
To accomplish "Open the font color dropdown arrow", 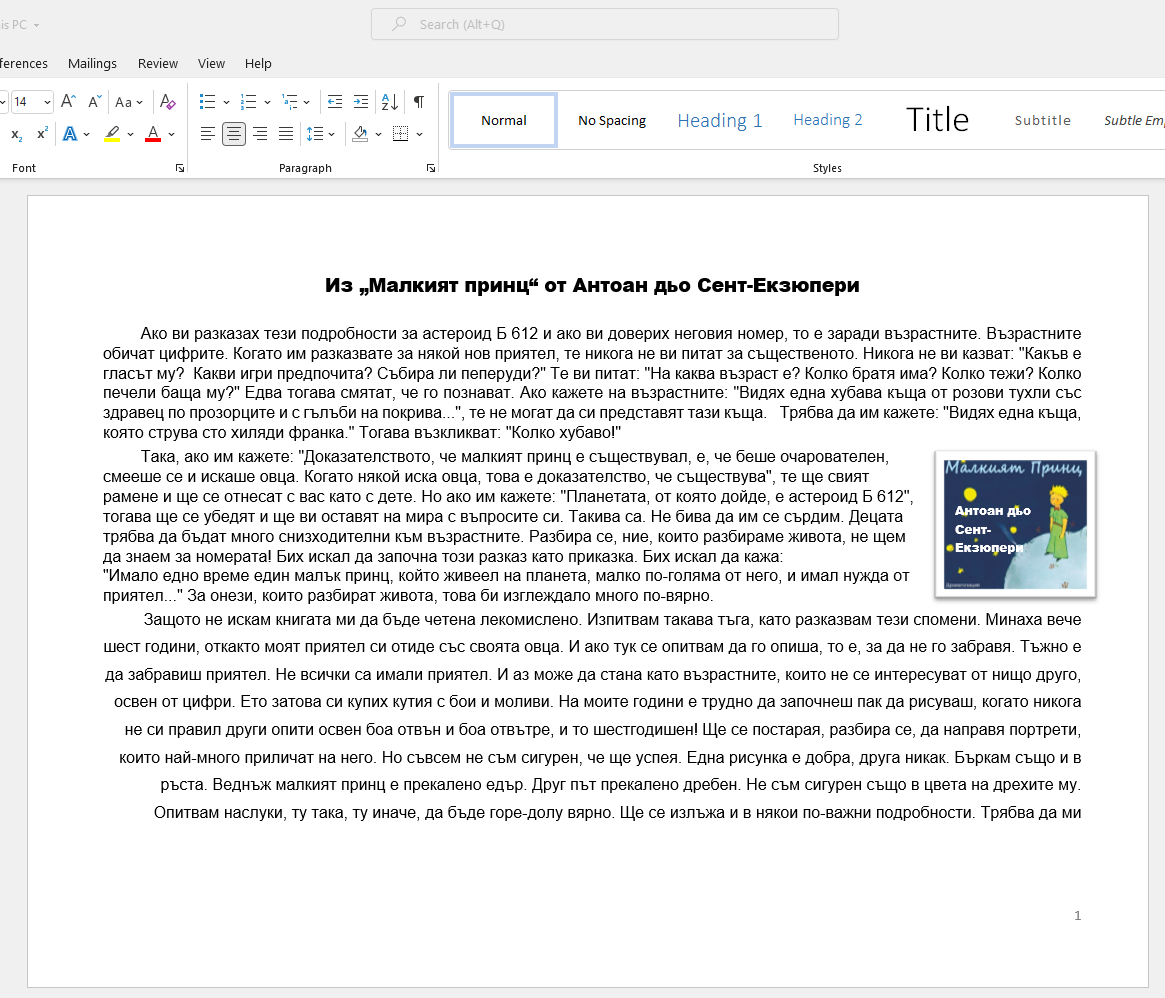I will [172, 135].
